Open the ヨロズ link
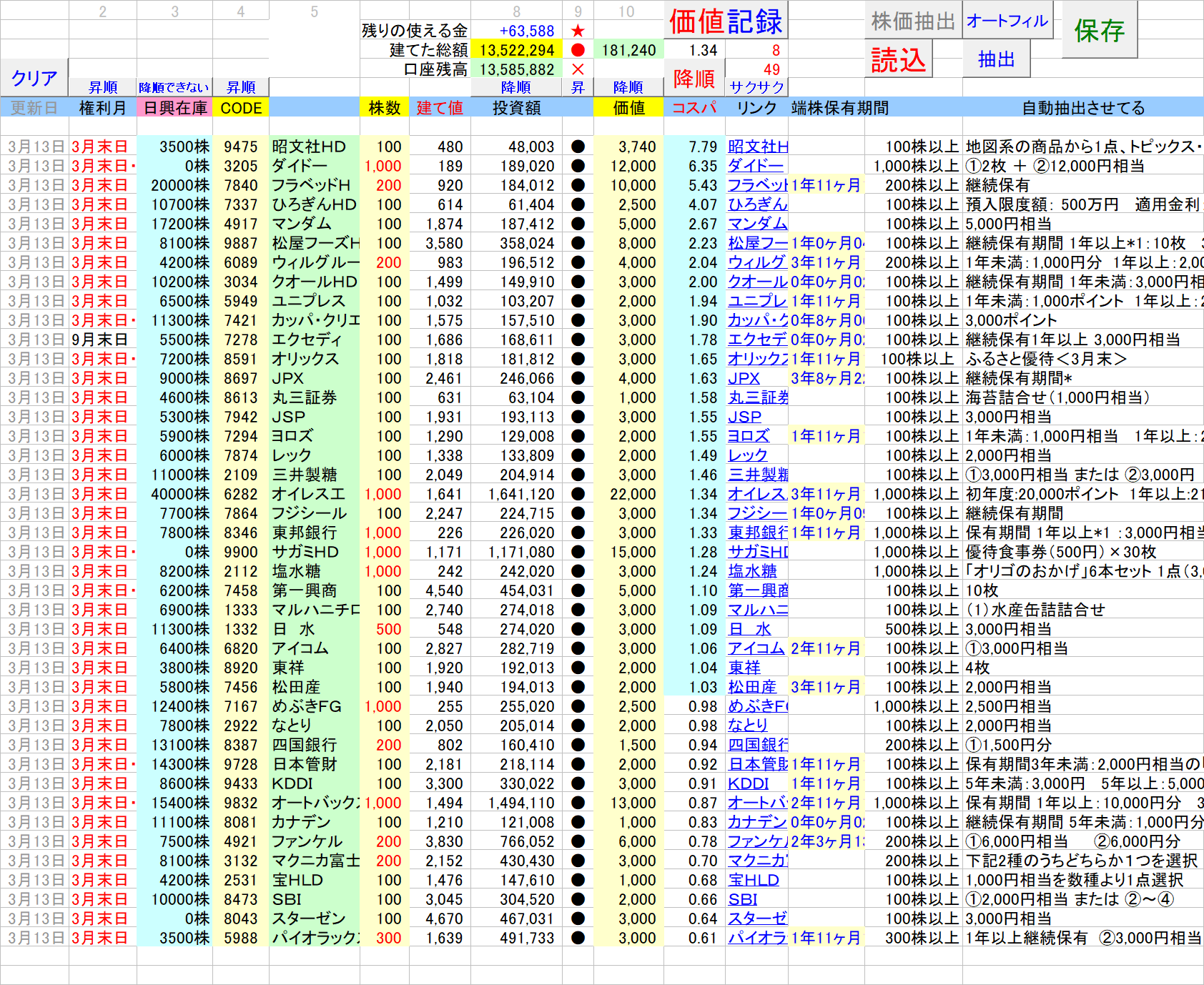Image resolution: width=1204 pixels, height=985 pixels. 749,436
